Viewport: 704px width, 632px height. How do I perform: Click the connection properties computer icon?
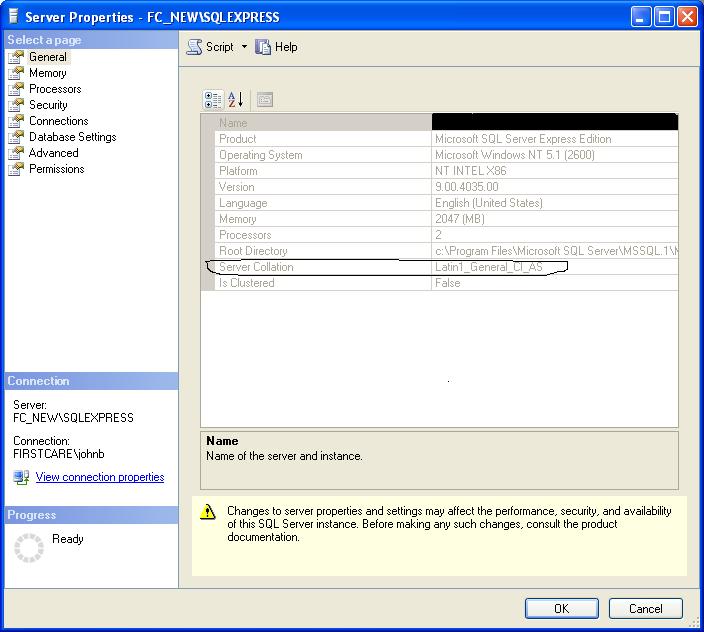click(x=22, y=477)
